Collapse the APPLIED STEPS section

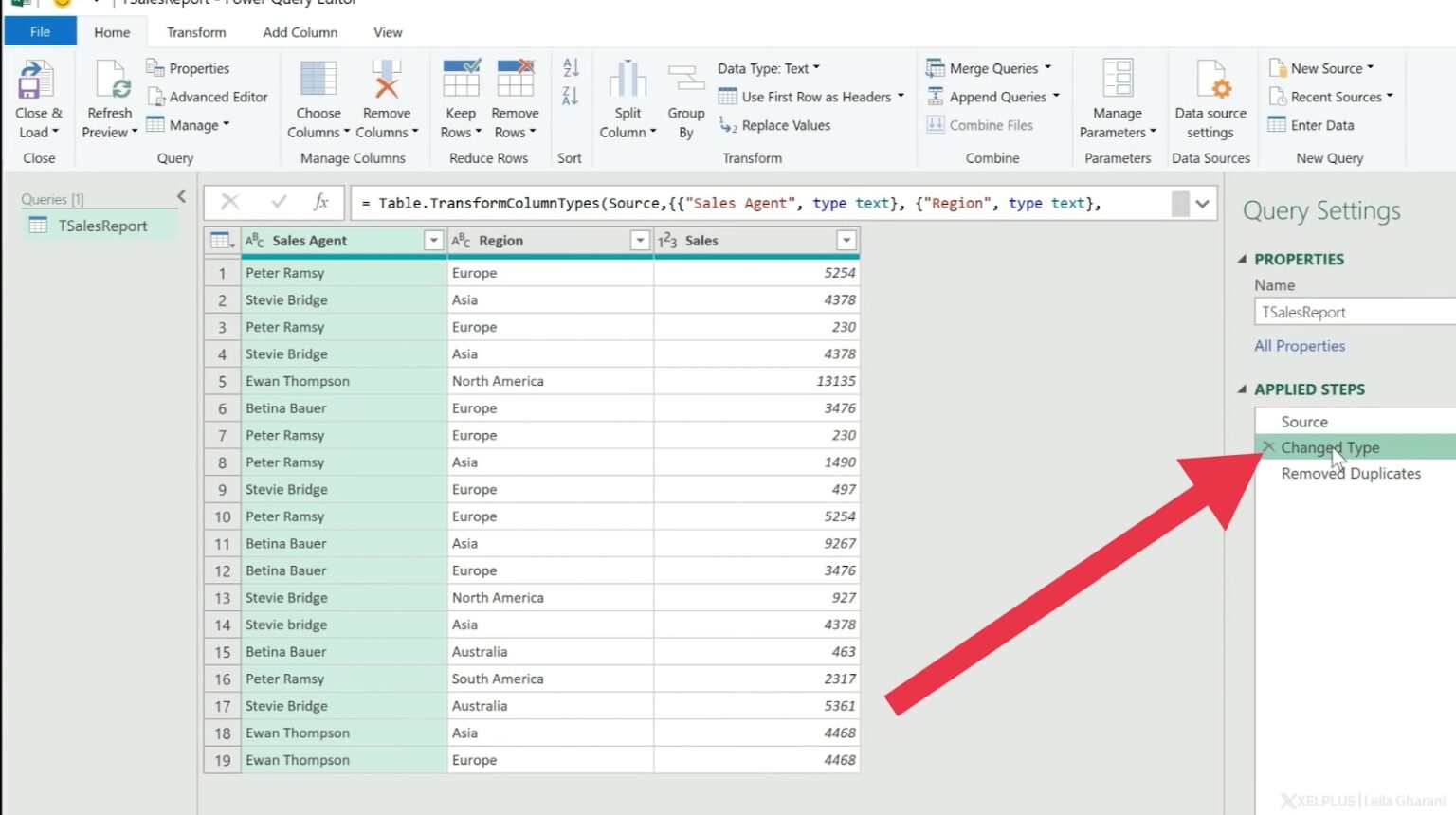1242,389
